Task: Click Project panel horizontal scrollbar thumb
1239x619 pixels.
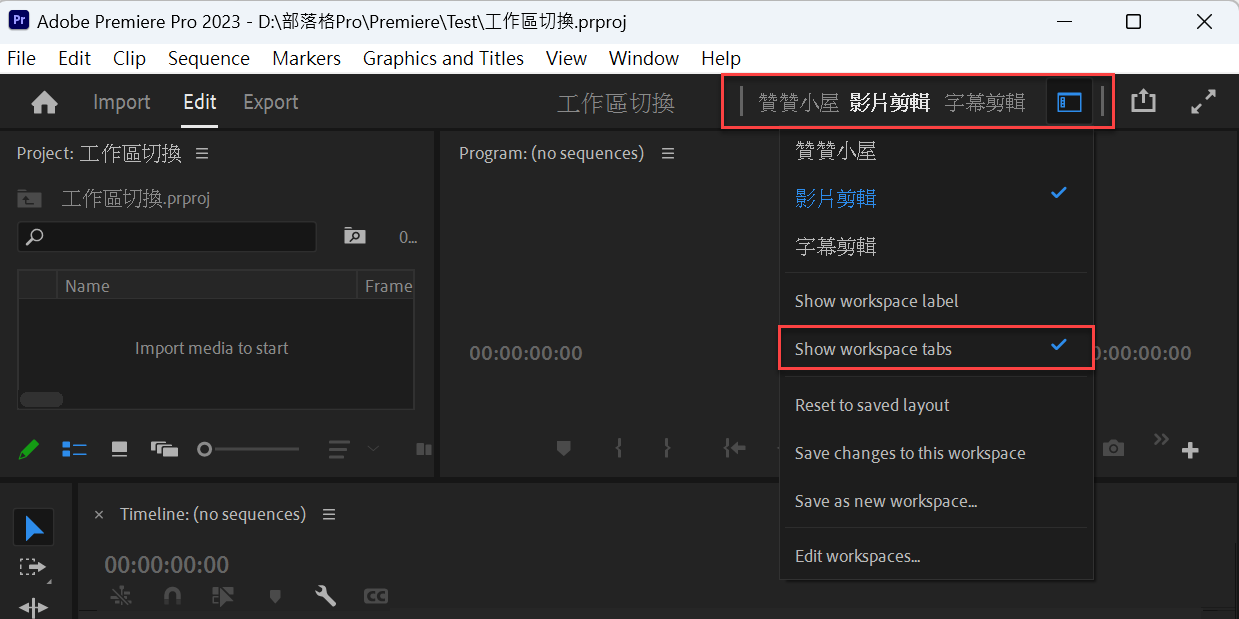Action: [41, 399]
